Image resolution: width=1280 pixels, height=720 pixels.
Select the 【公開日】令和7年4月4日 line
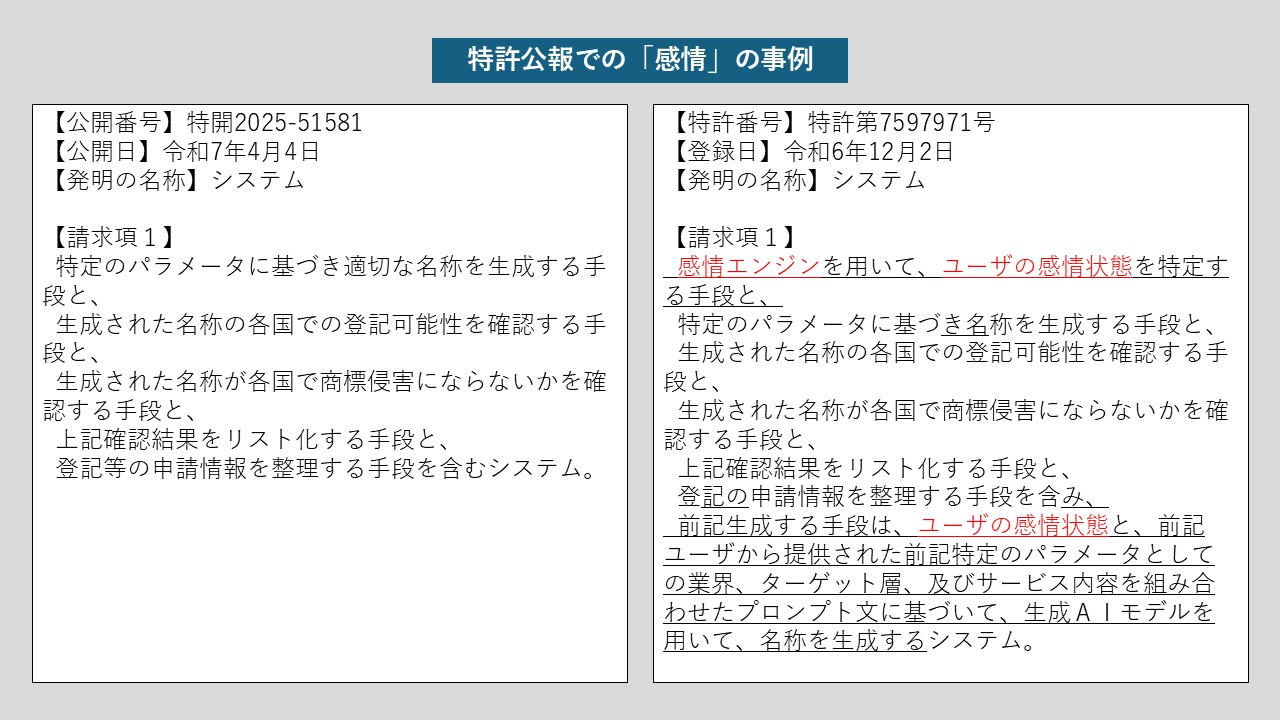click(x=181, y=152)
